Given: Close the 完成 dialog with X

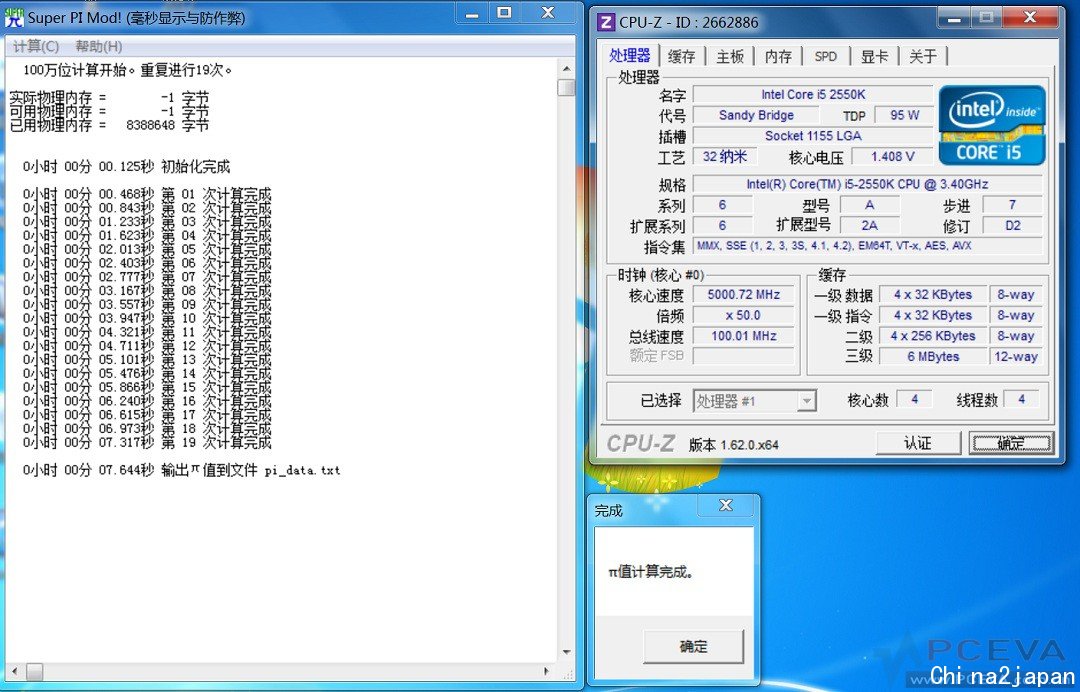Looking at the screenshot, I should 725,505.
